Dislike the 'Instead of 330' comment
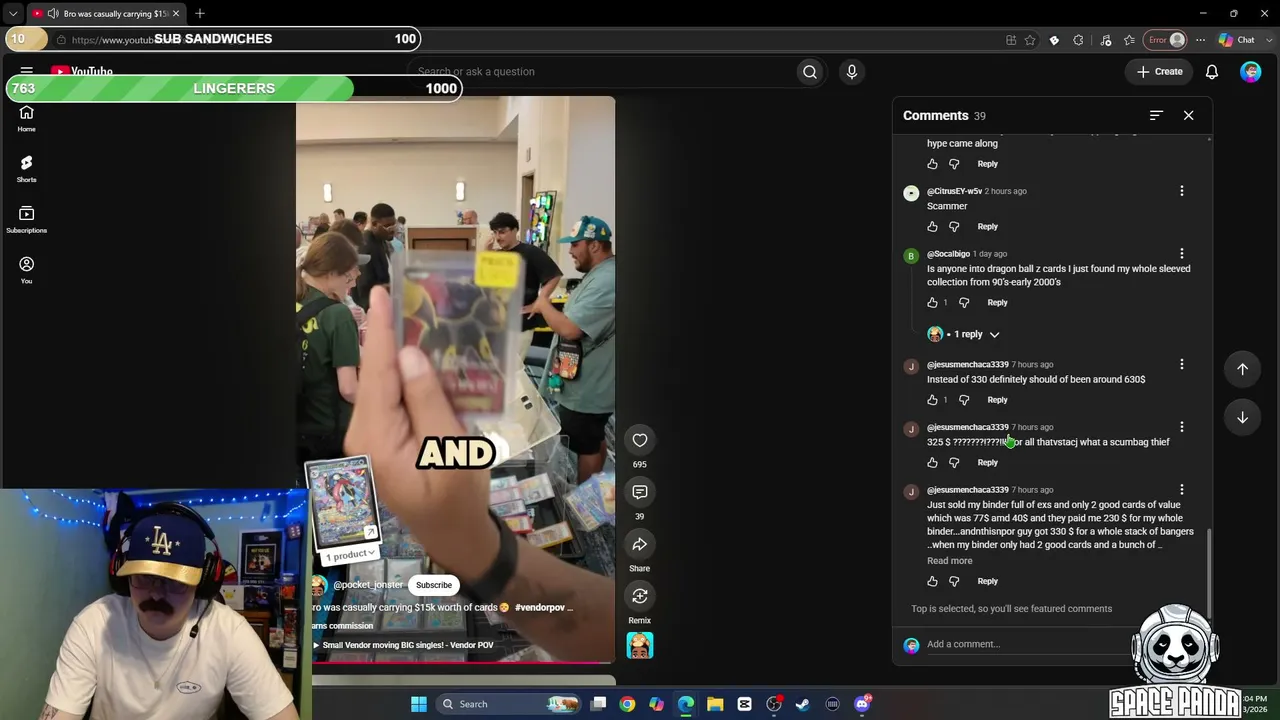 point(964,400)
